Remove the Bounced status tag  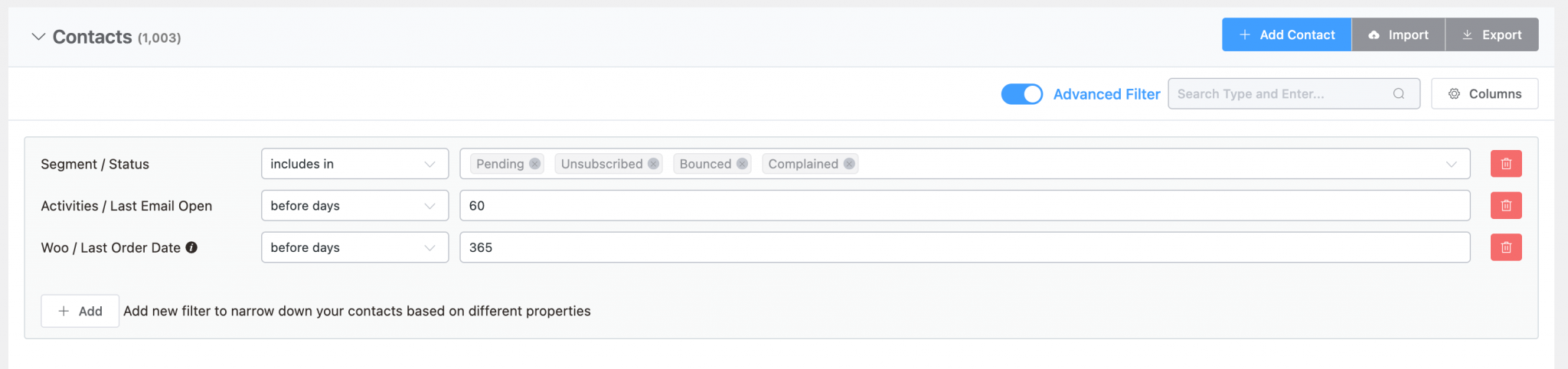(x=742, y=164)
